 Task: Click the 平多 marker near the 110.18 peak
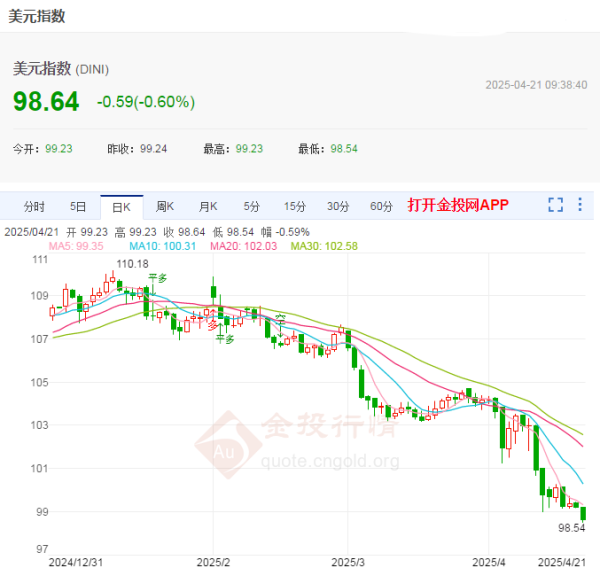[x=158, y=278]
